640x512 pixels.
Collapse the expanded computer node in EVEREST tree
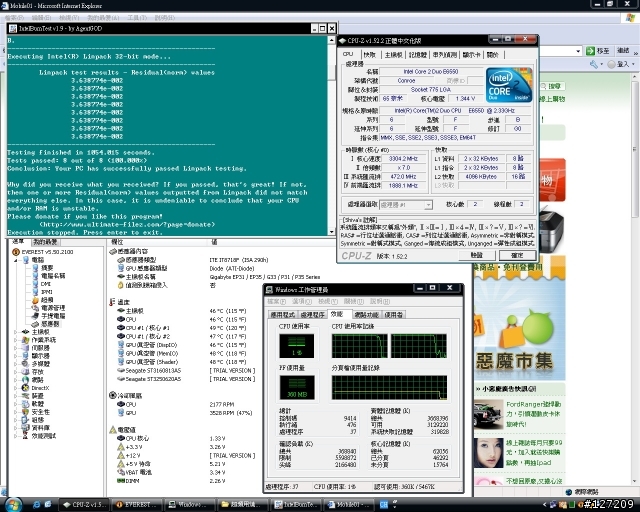16,260
